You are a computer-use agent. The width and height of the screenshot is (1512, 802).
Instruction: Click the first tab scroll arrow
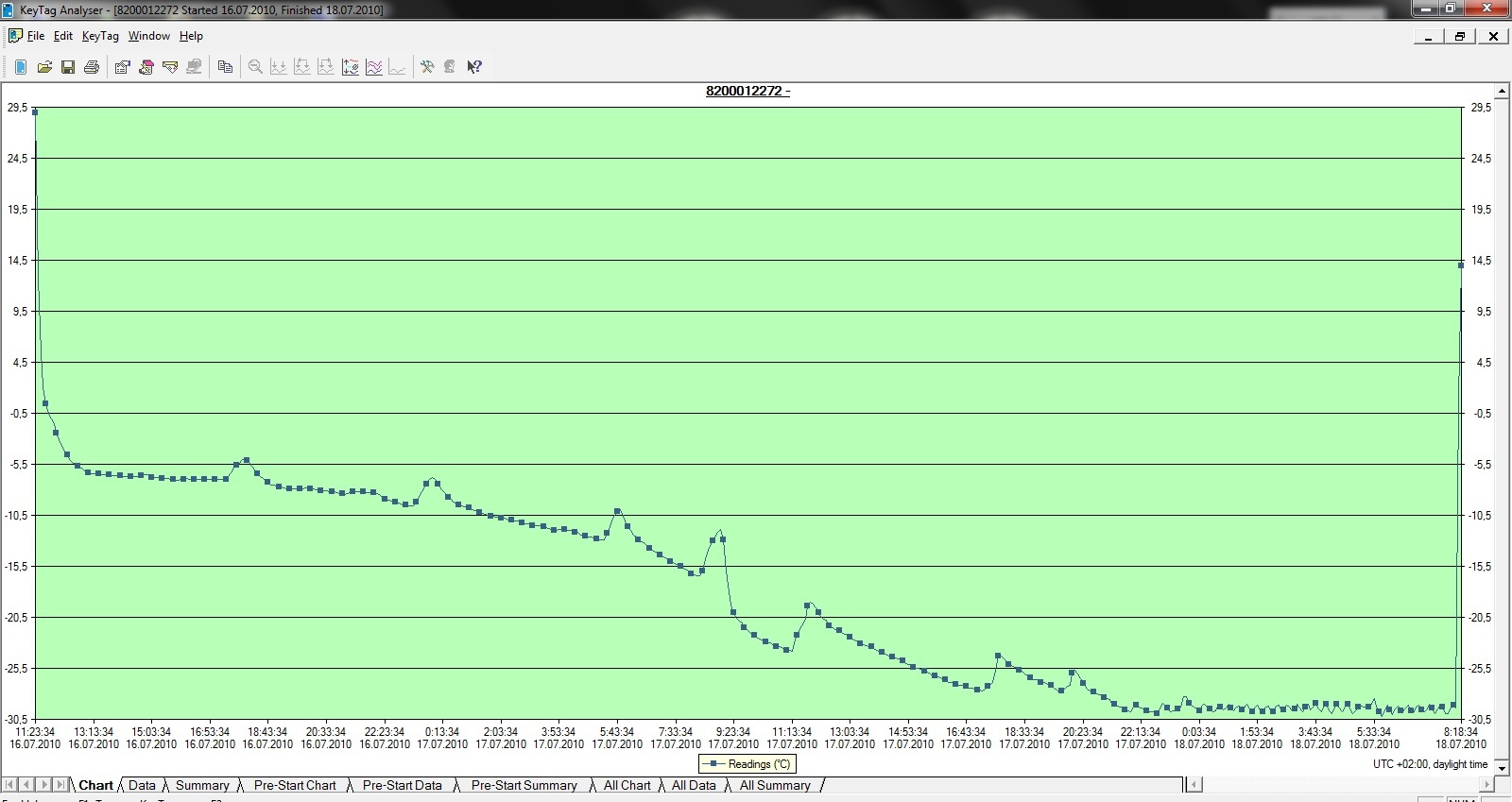click(x=9, y=785)
